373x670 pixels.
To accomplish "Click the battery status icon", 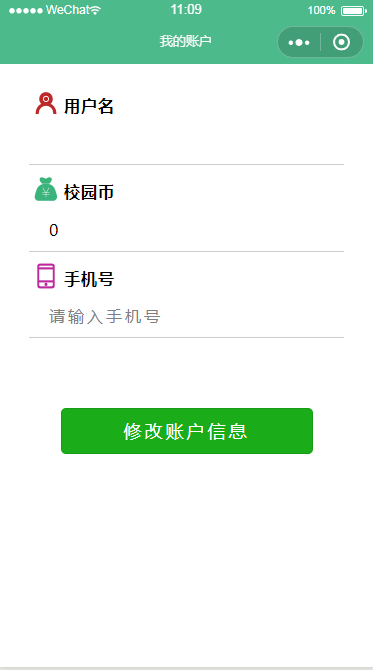I will coord(354,11).
